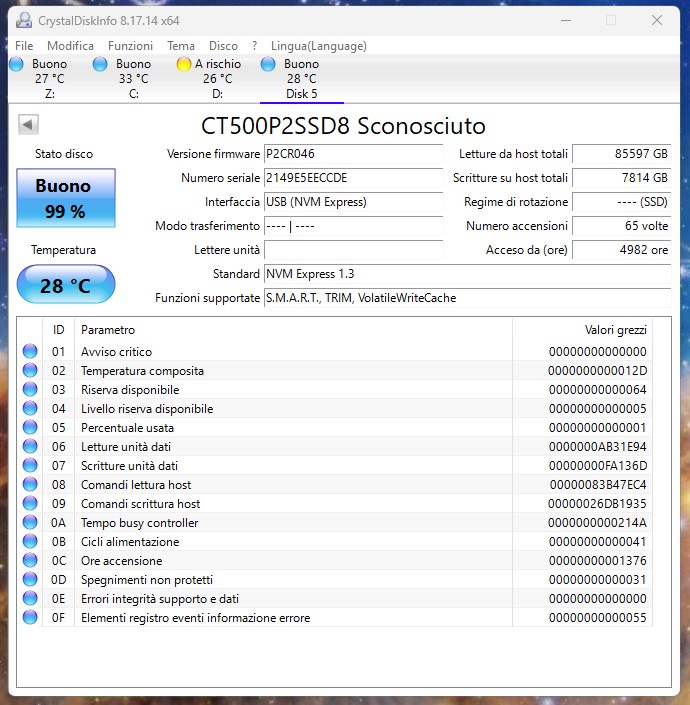Click status orb for Spegnimenti non protetti row
The image size is (690, 705).
pyautogui.click(x=30, y=579)
